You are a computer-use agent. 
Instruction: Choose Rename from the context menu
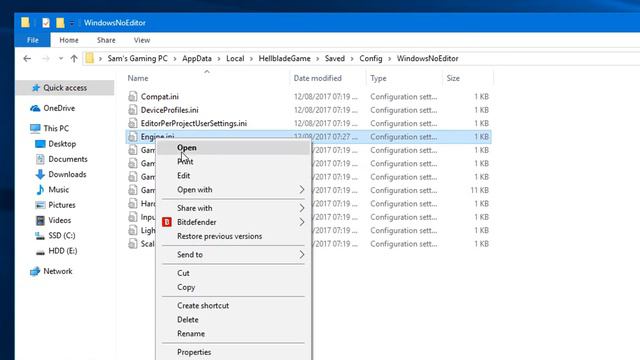(234, 334)
